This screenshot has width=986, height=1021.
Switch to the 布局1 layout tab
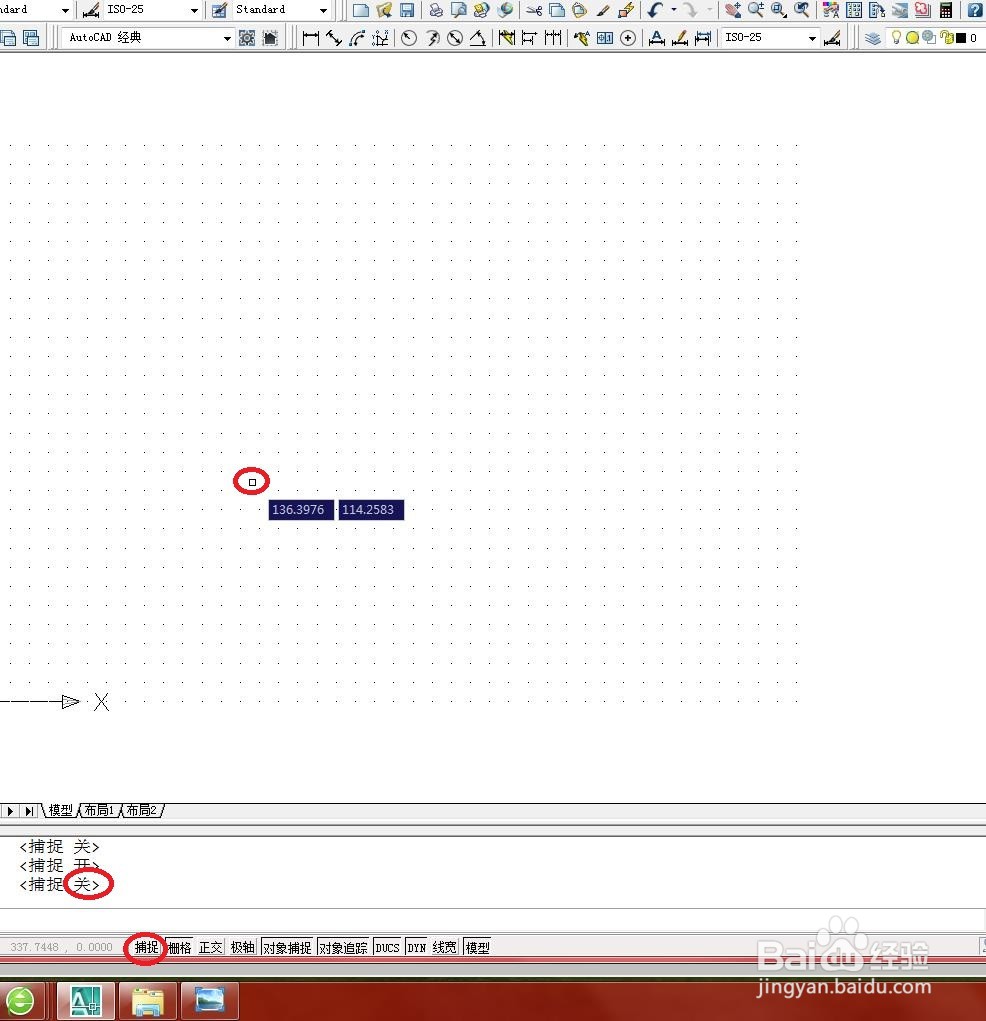click(100, 810)
